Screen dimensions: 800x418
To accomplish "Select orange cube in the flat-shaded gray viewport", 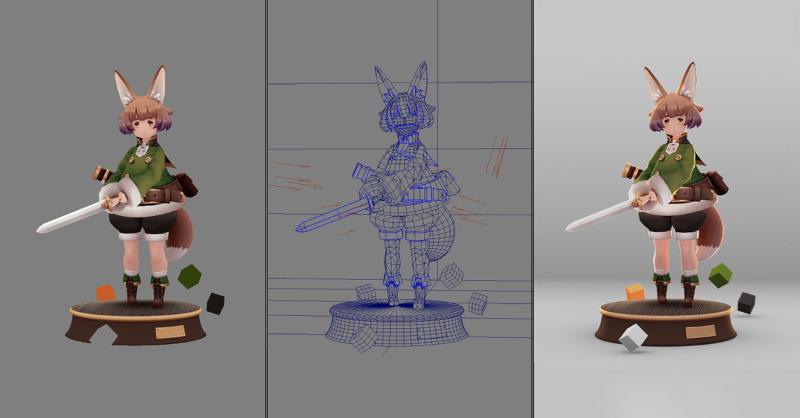I will pos(106,293).
